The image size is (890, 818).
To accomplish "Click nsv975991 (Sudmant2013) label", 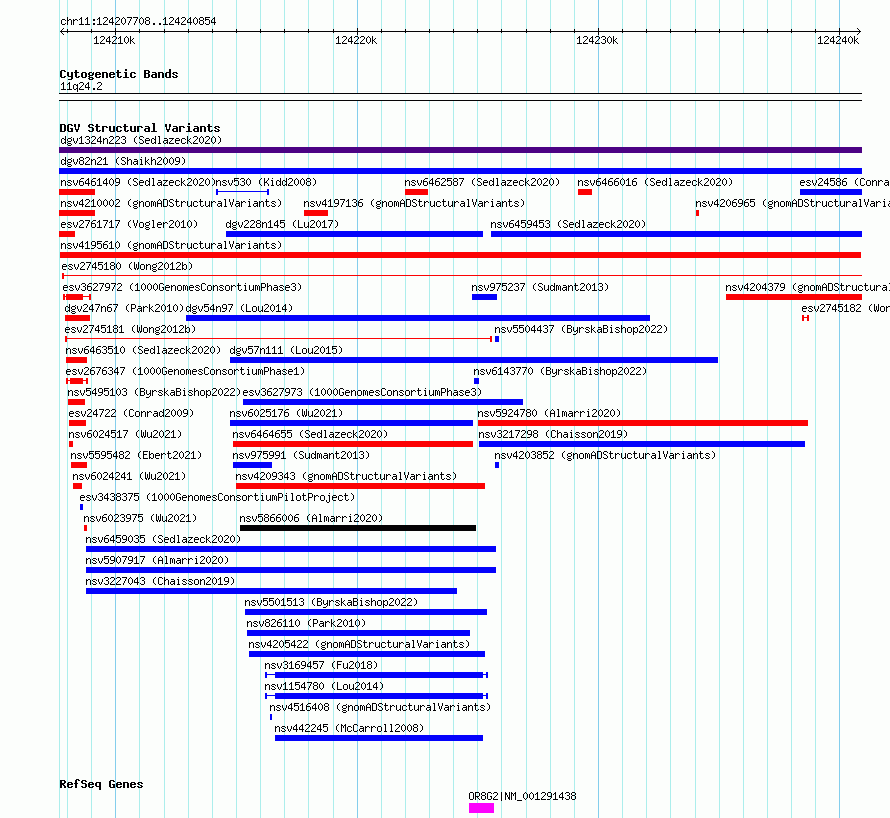I will 301,455.
